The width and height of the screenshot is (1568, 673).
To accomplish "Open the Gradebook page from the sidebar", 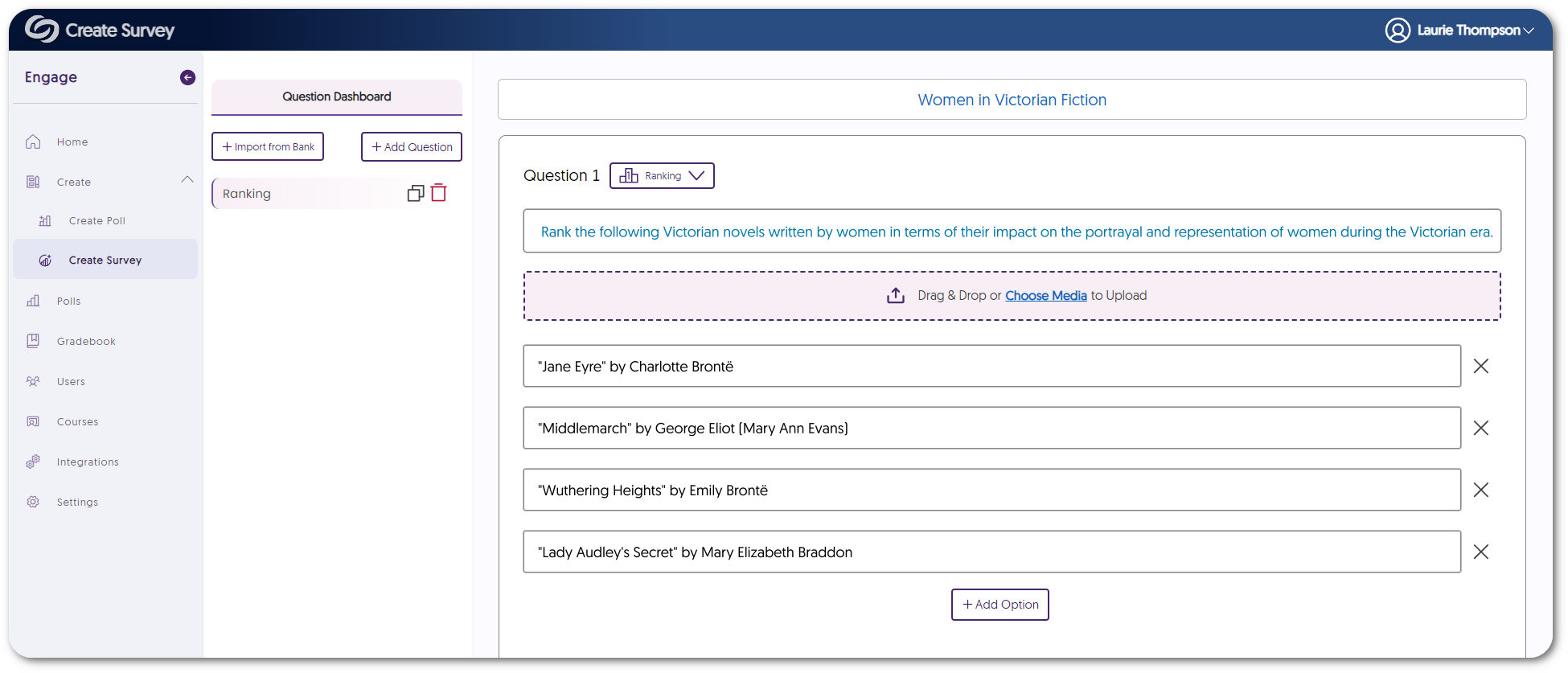I will 86,341.
